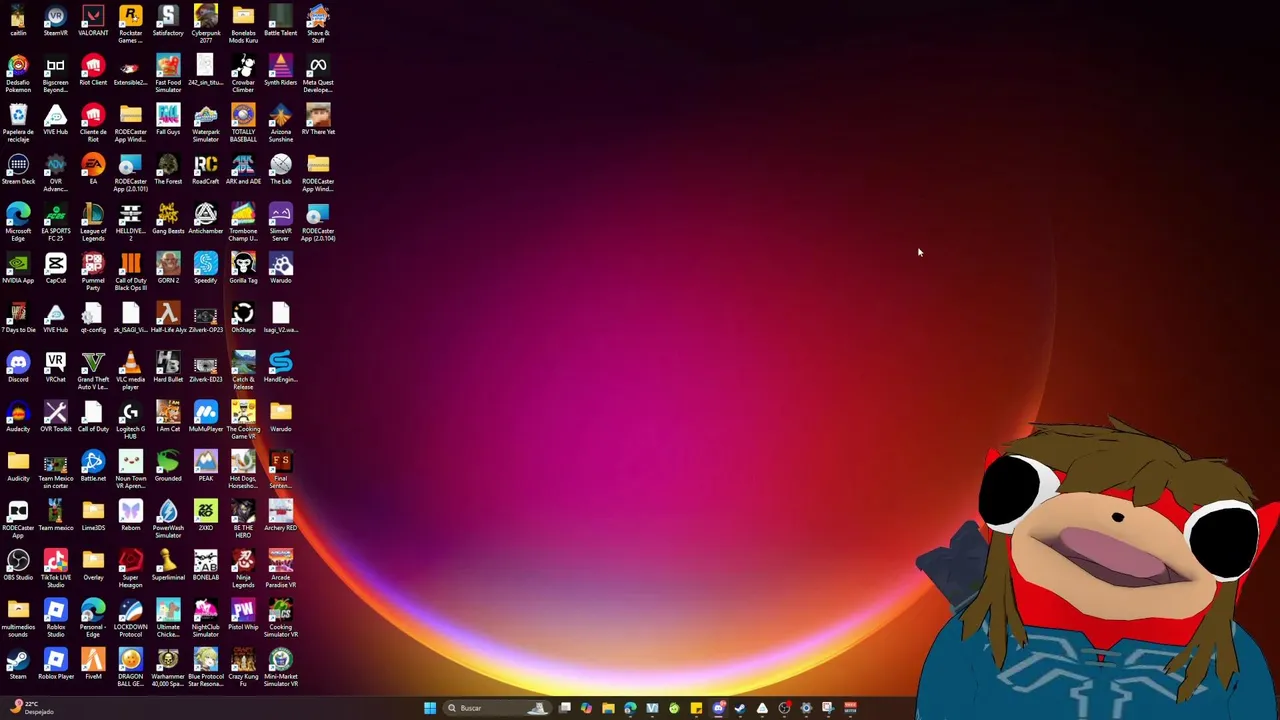Open the RoadCraft shortcut
Viewport: 1280px width, 720px height.
pos(205,170)
